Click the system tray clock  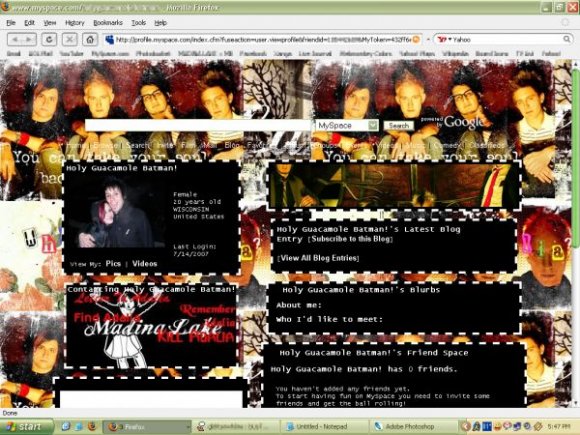(559, 426)
